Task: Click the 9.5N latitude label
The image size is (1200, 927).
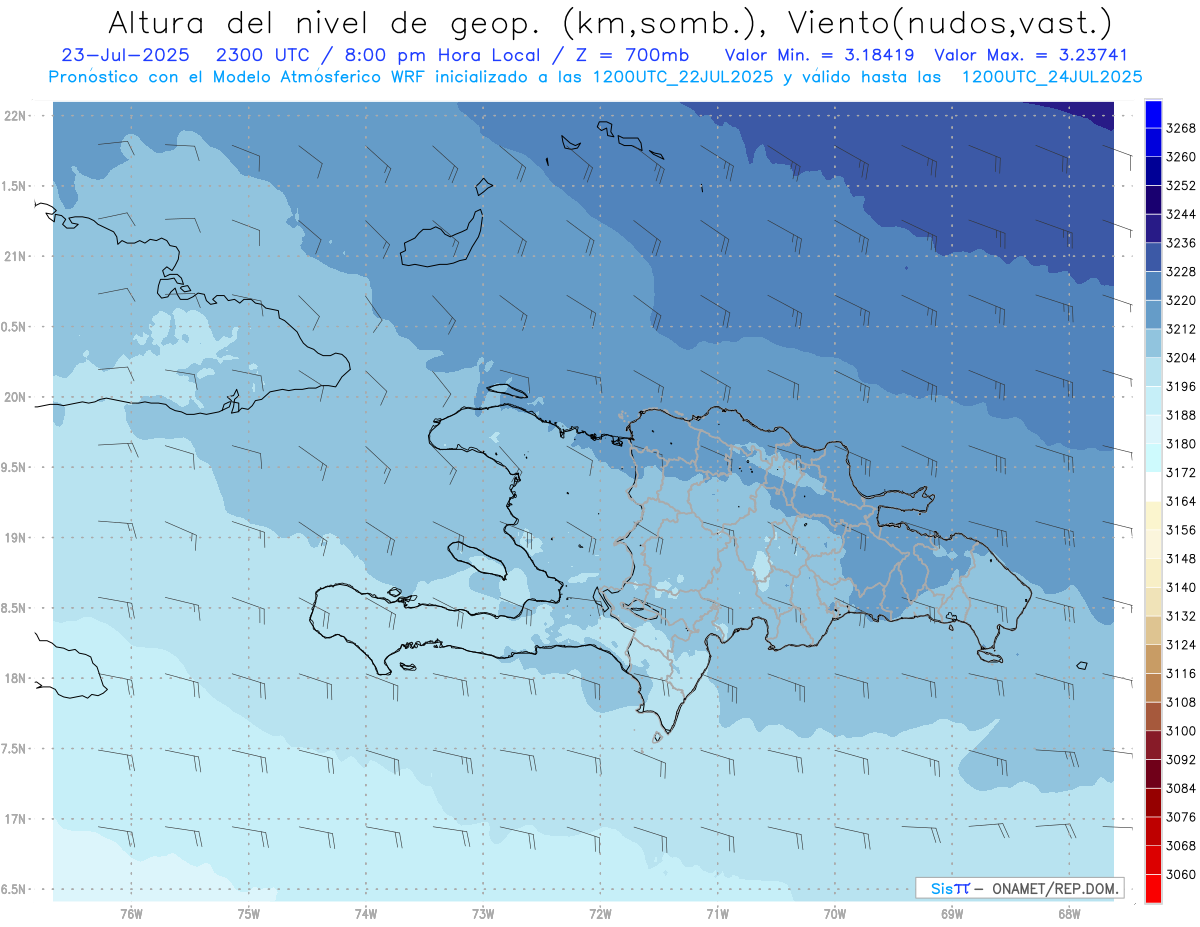Action: pos(13,467)
